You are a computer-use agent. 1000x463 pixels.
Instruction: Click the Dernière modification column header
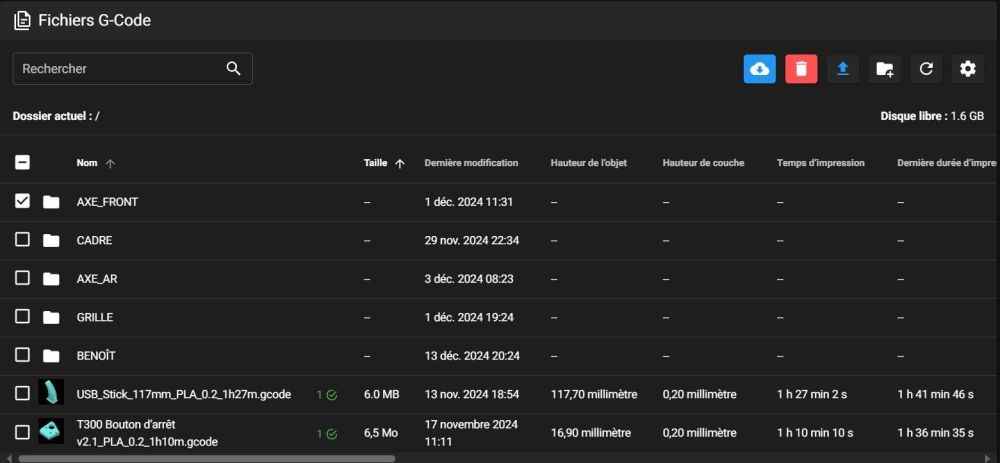(471, 163)
